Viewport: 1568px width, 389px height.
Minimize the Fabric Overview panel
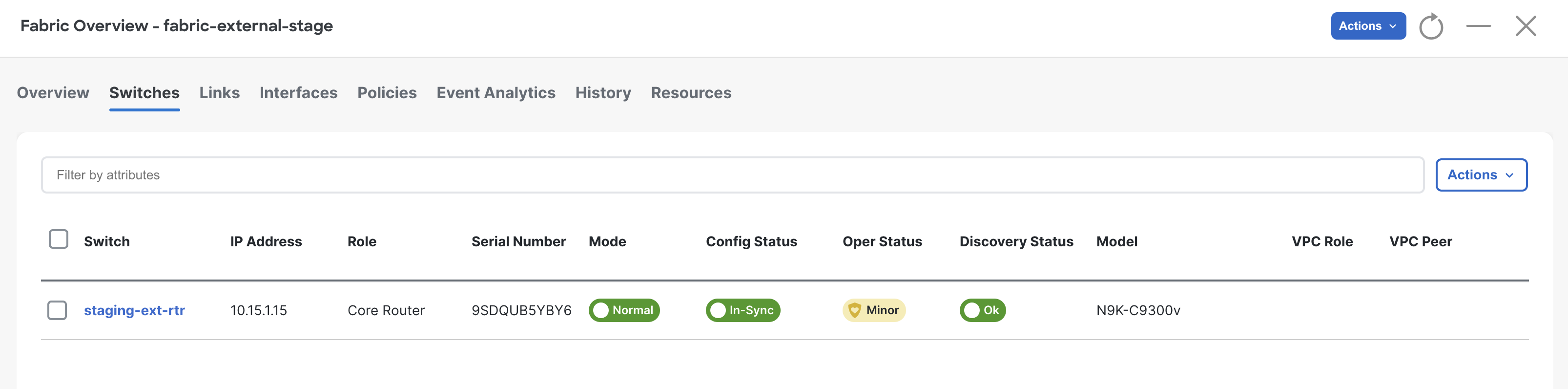coord(1478,26)
